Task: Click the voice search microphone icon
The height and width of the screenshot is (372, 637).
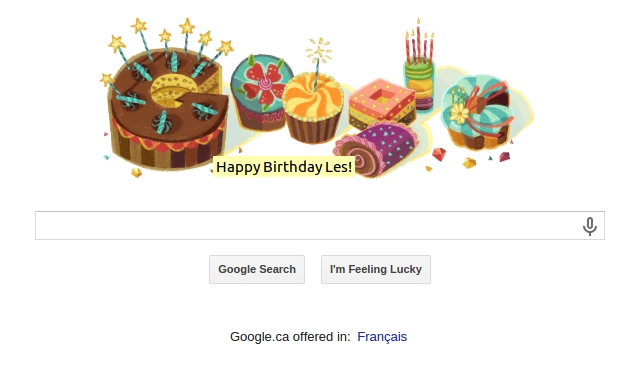Action: 589,226
